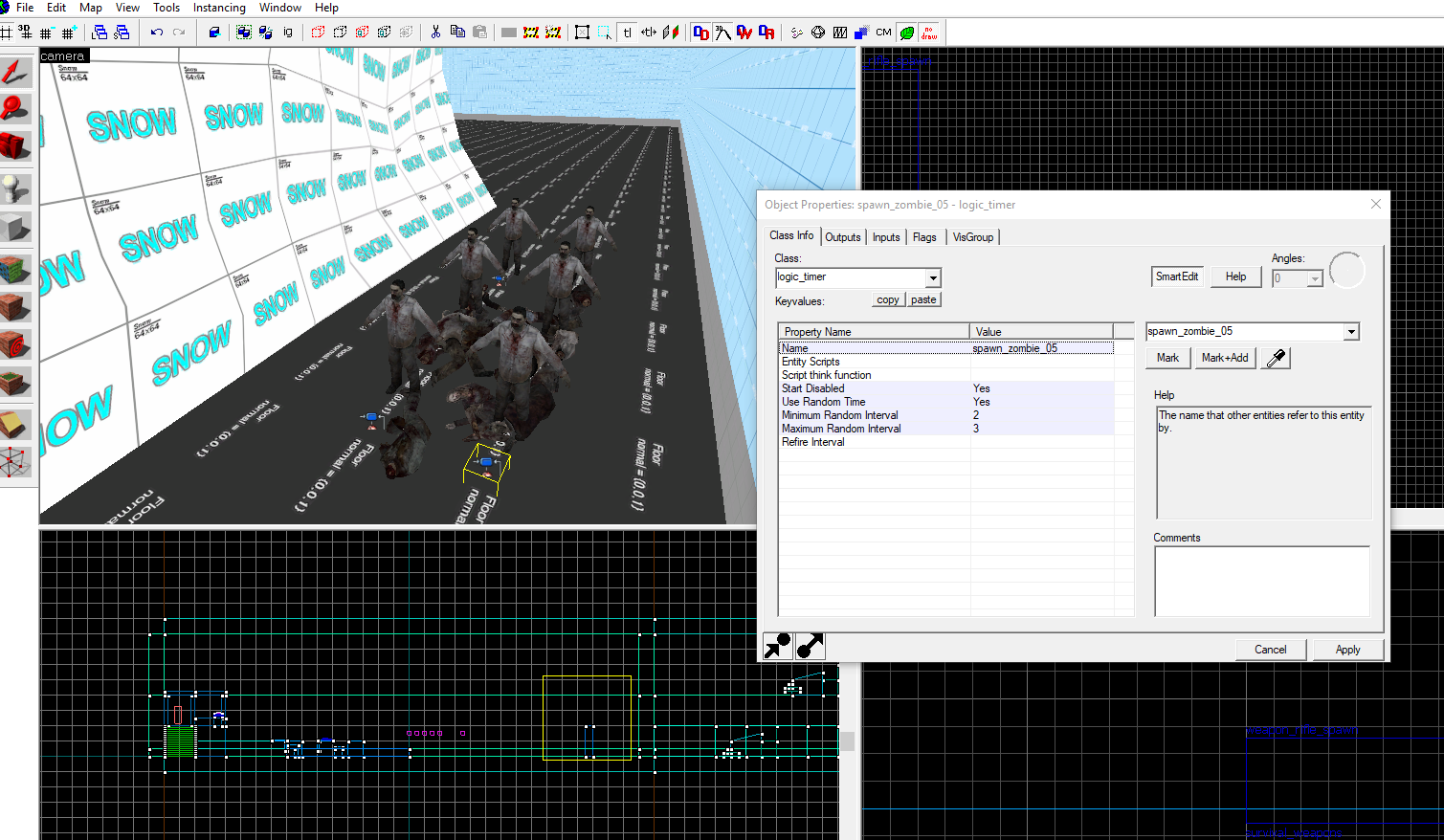Screen dimensions: 1444x840
Task: Open the Map menu
Action: tap(91, 8)
